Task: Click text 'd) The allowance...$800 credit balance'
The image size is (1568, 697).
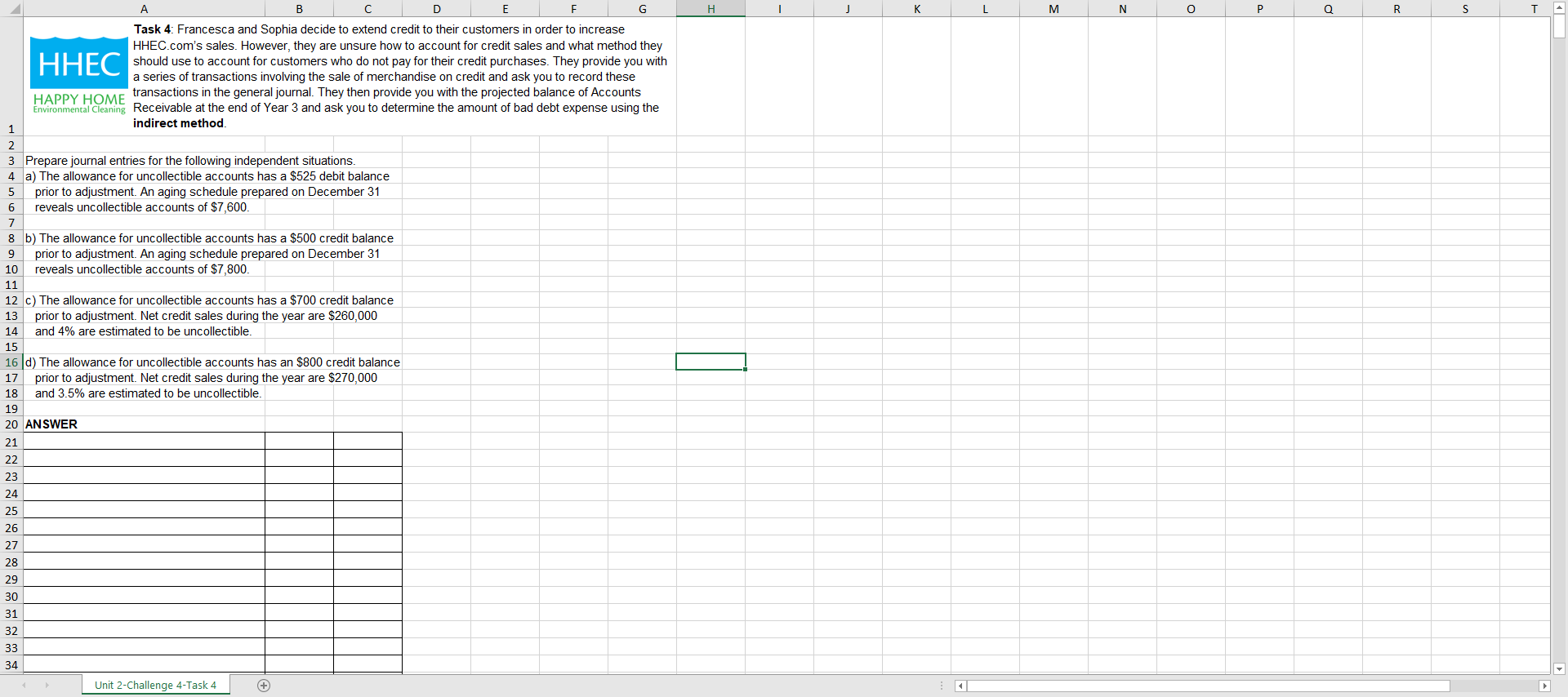Action: point(212,362)
